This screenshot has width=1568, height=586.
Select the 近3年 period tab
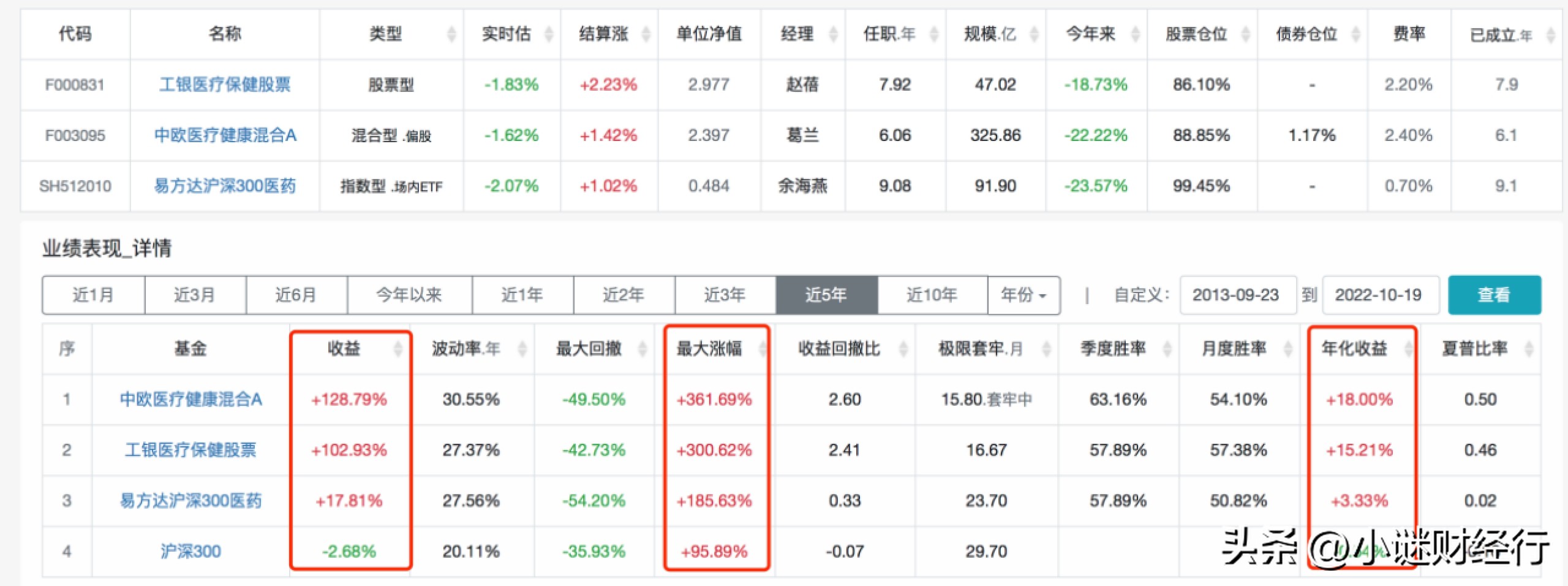click(x=725, y=295)
